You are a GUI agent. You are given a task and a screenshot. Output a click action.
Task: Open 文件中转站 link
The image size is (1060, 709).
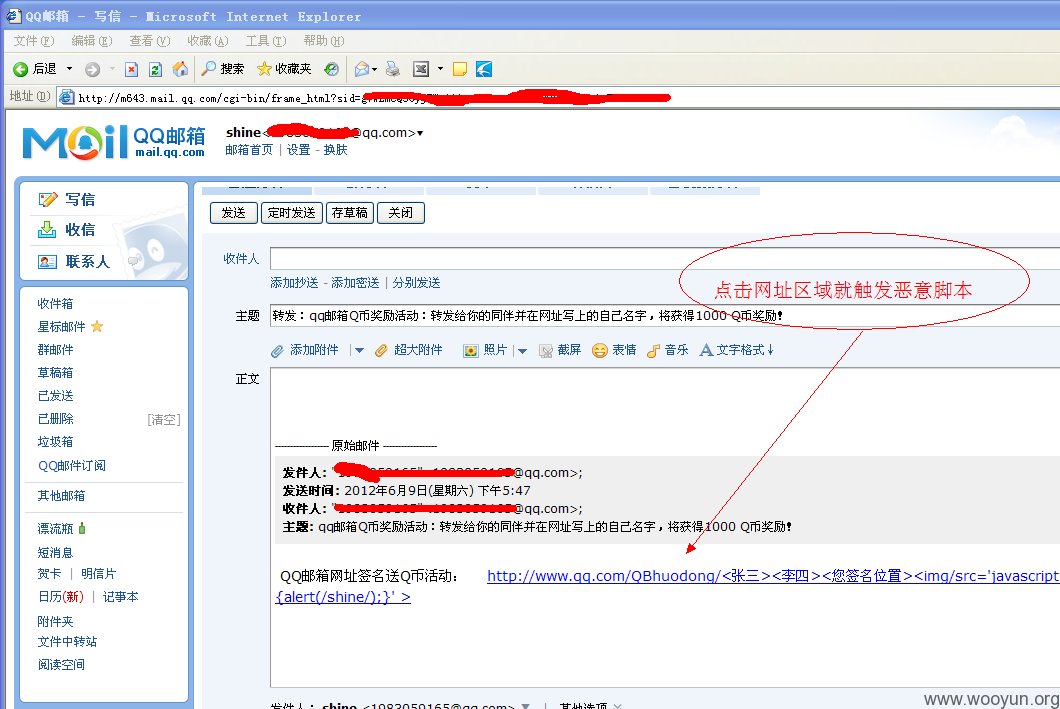(x=67, y=641)
